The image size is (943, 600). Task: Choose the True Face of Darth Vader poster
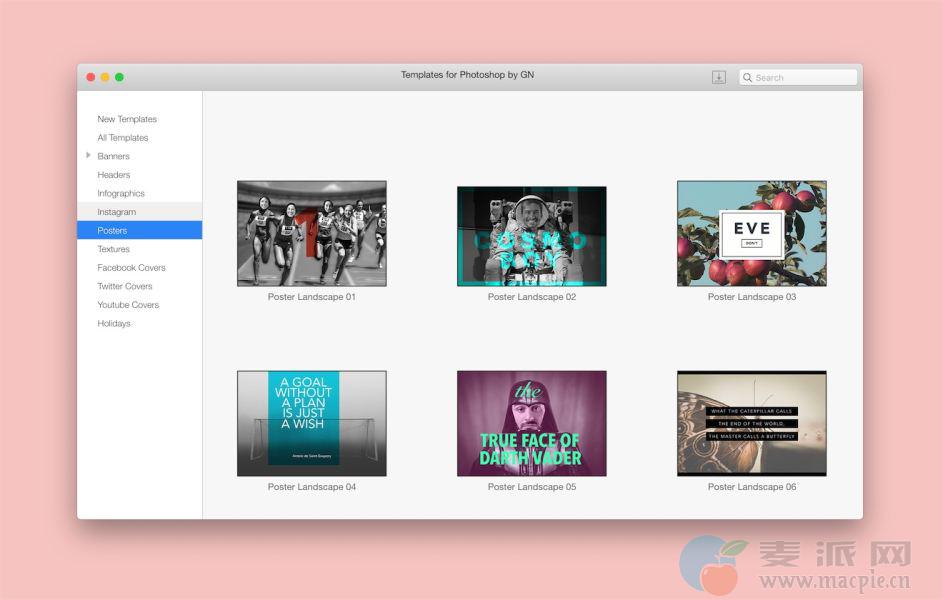tap(531, 423)
